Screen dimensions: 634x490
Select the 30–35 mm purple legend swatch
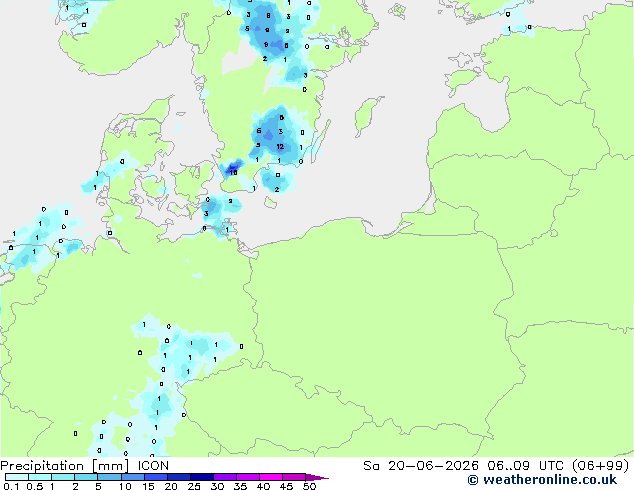coord(224,477)
